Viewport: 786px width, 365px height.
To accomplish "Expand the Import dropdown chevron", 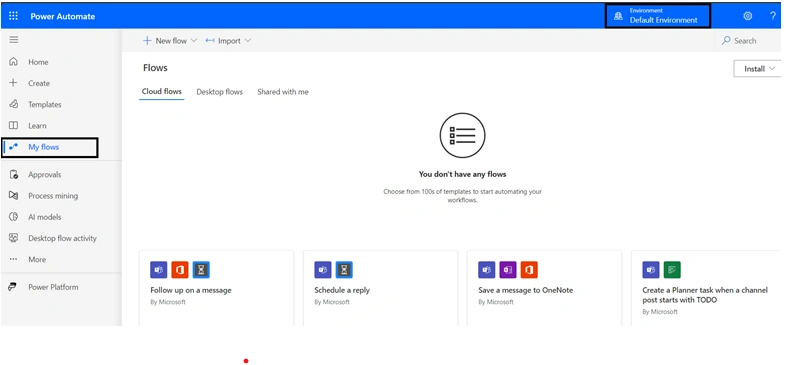I will point(248,41).
